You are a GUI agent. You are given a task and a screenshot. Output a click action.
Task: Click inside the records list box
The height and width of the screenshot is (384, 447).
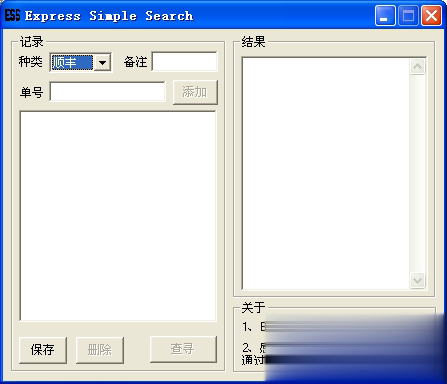tap(118, 216)
